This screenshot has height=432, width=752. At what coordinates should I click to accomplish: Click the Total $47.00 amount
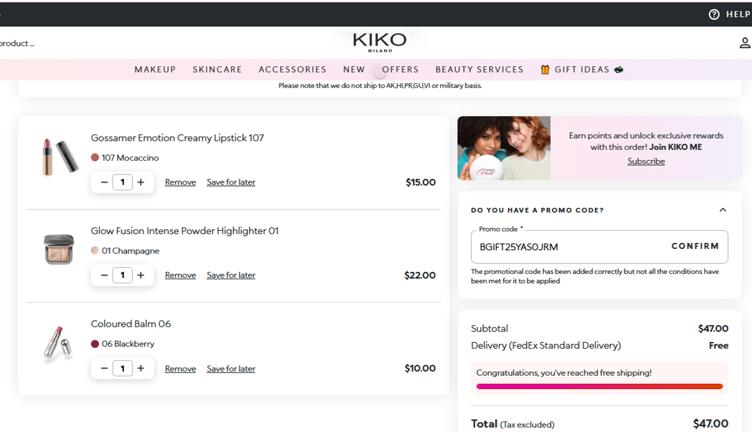pos(711,424)
